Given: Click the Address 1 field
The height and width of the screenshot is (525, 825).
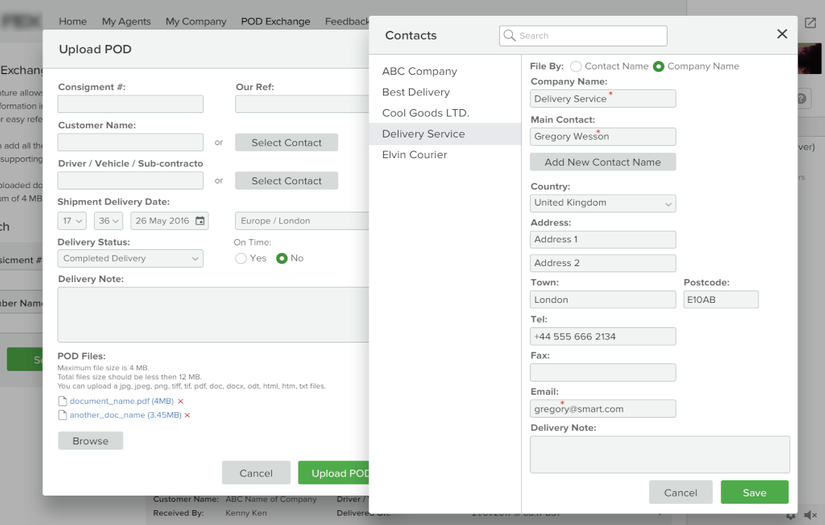Looking at the screenshot, I should pos(603,239).
